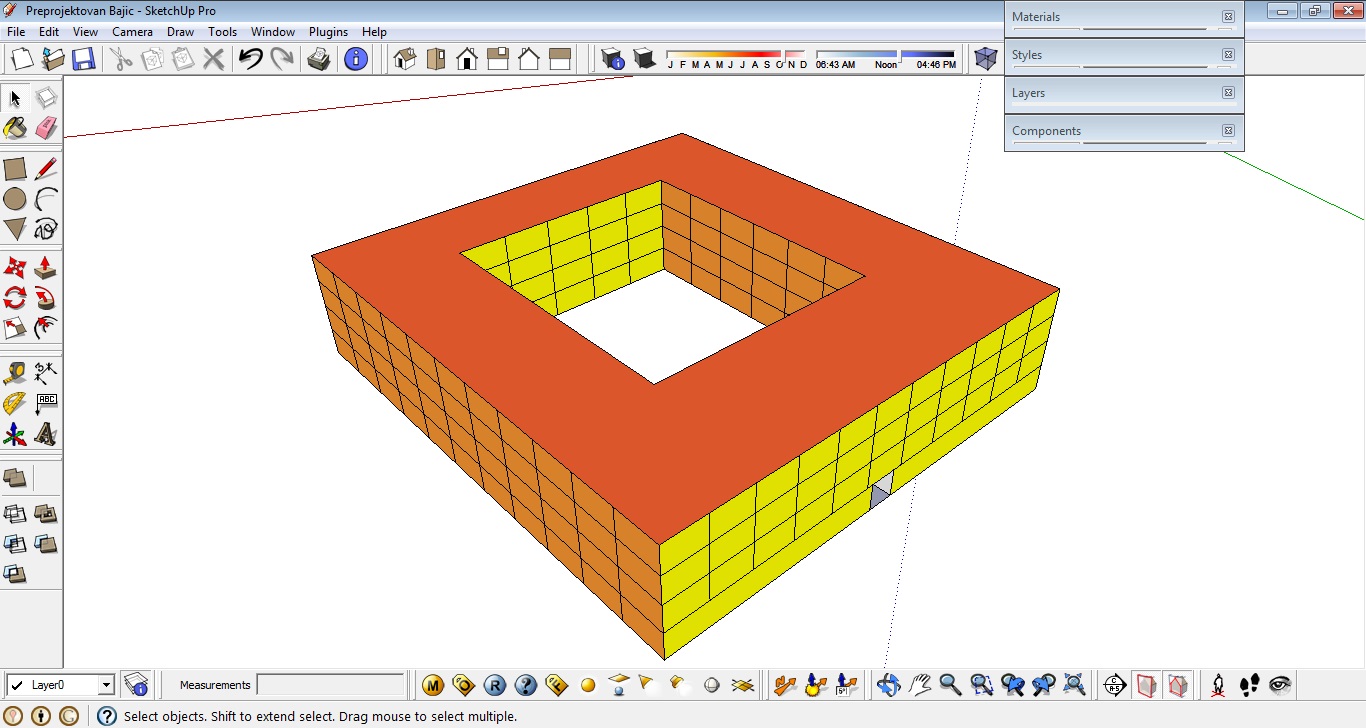Open Model Info blue icon

[356, 59]
